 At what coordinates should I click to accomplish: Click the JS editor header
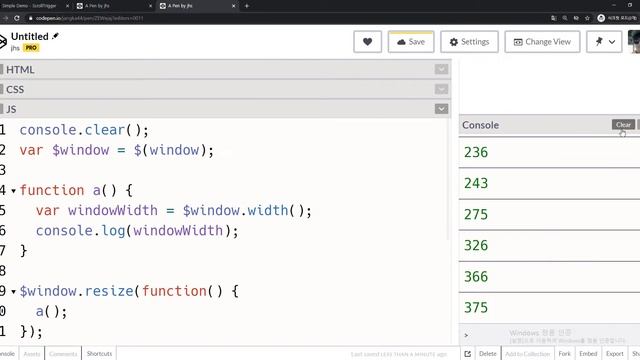tap(225, 109)
